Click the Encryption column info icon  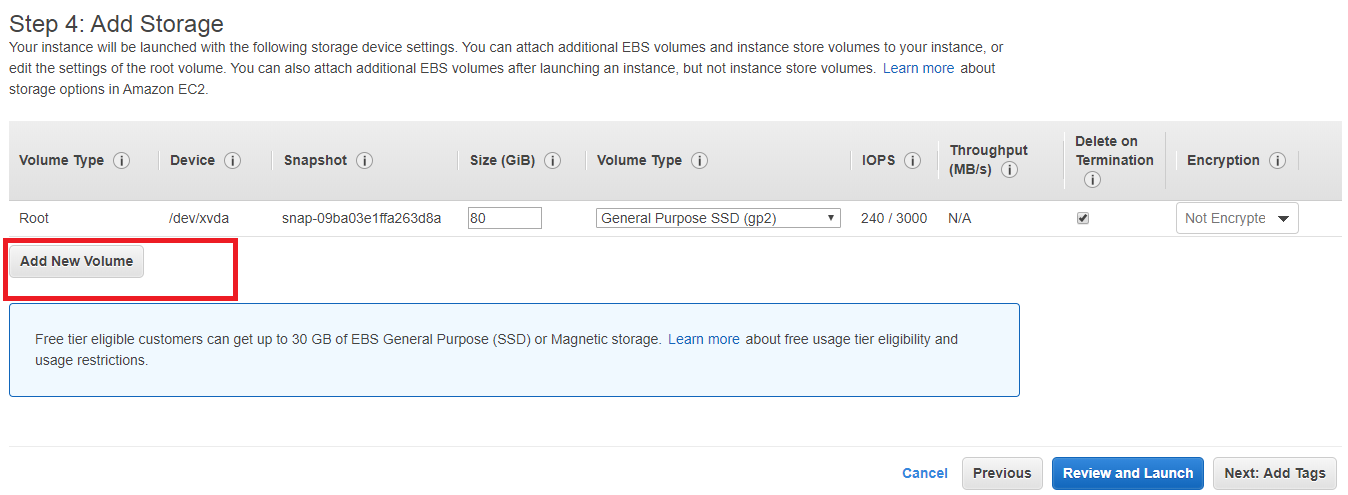(1277, 161)
